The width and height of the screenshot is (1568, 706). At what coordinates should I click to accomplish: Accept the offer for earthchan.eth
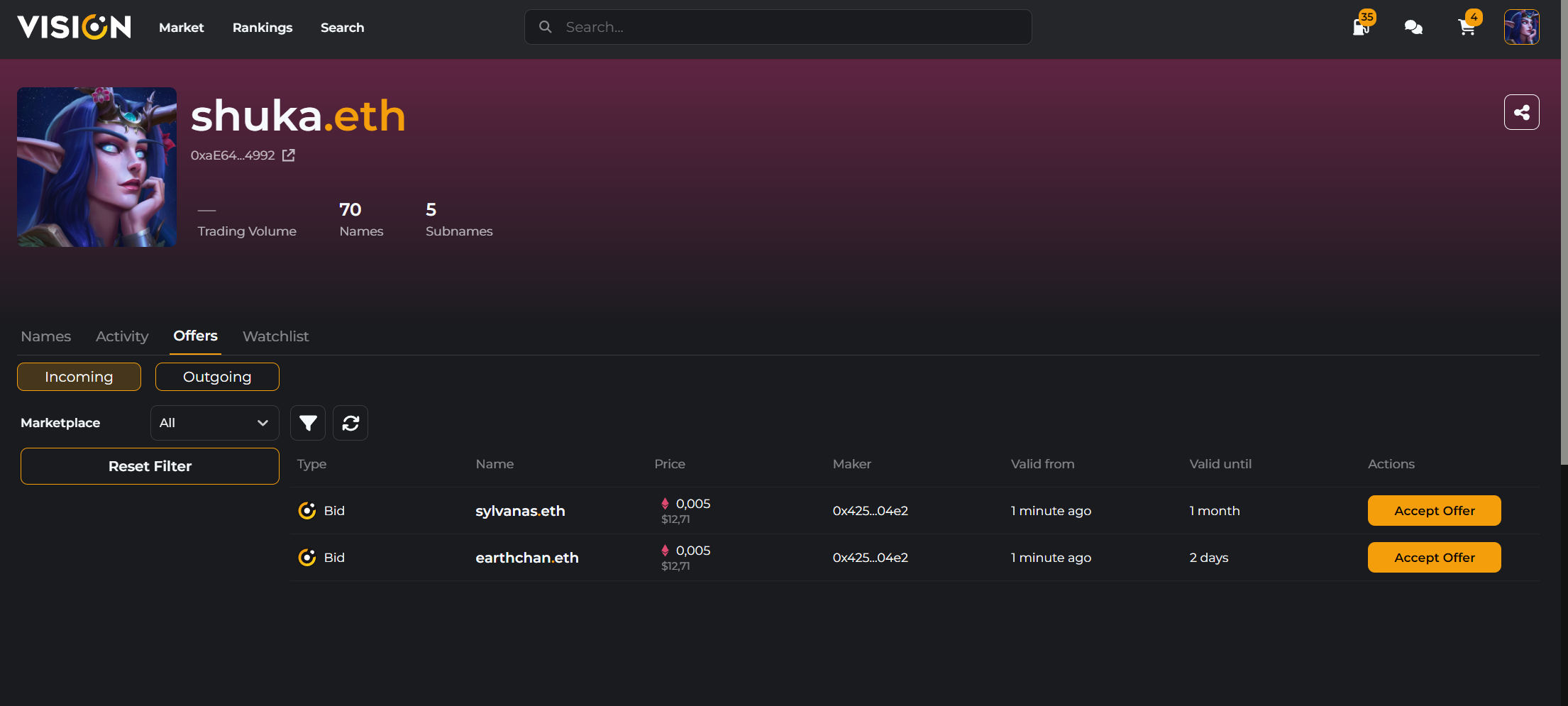click(x=1435, y=558)
